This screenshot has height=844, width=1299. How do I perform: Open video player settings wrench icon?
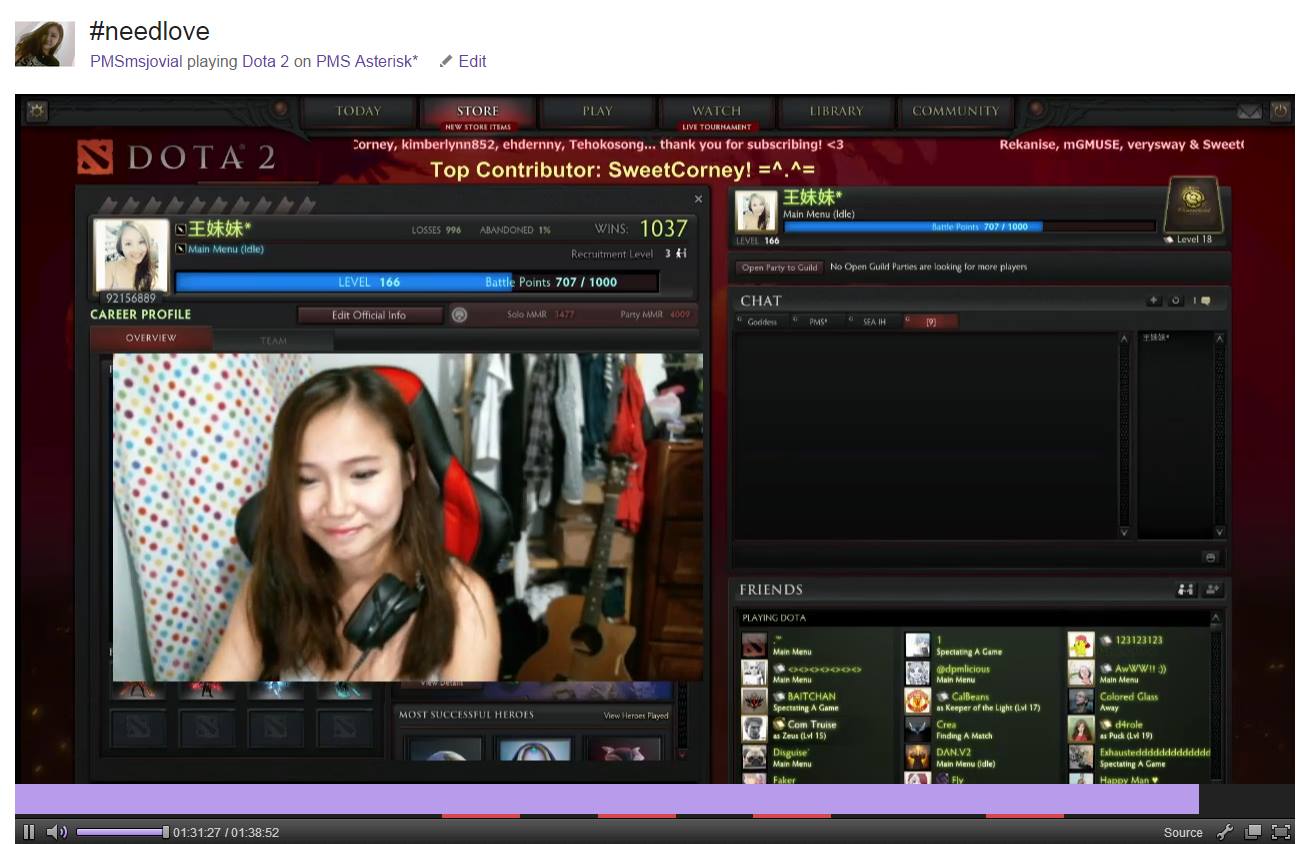point(1225,832)
